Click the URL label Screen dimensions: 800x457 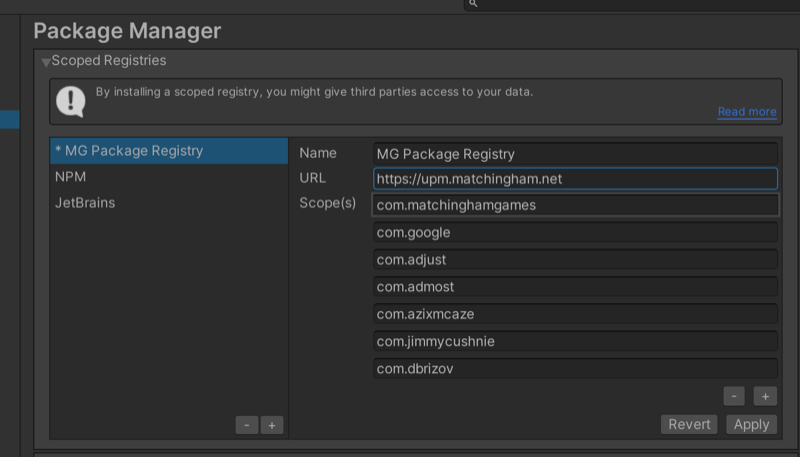[x=312, y=178]
